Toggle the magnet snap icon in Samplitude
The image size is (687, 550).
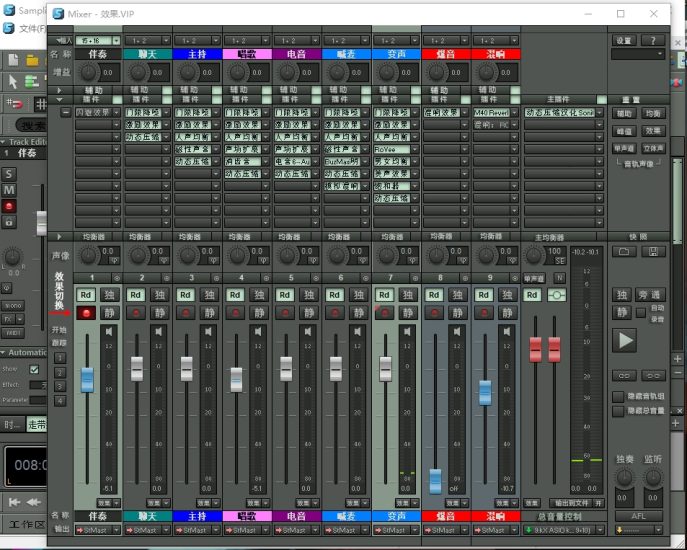point(14,104)
